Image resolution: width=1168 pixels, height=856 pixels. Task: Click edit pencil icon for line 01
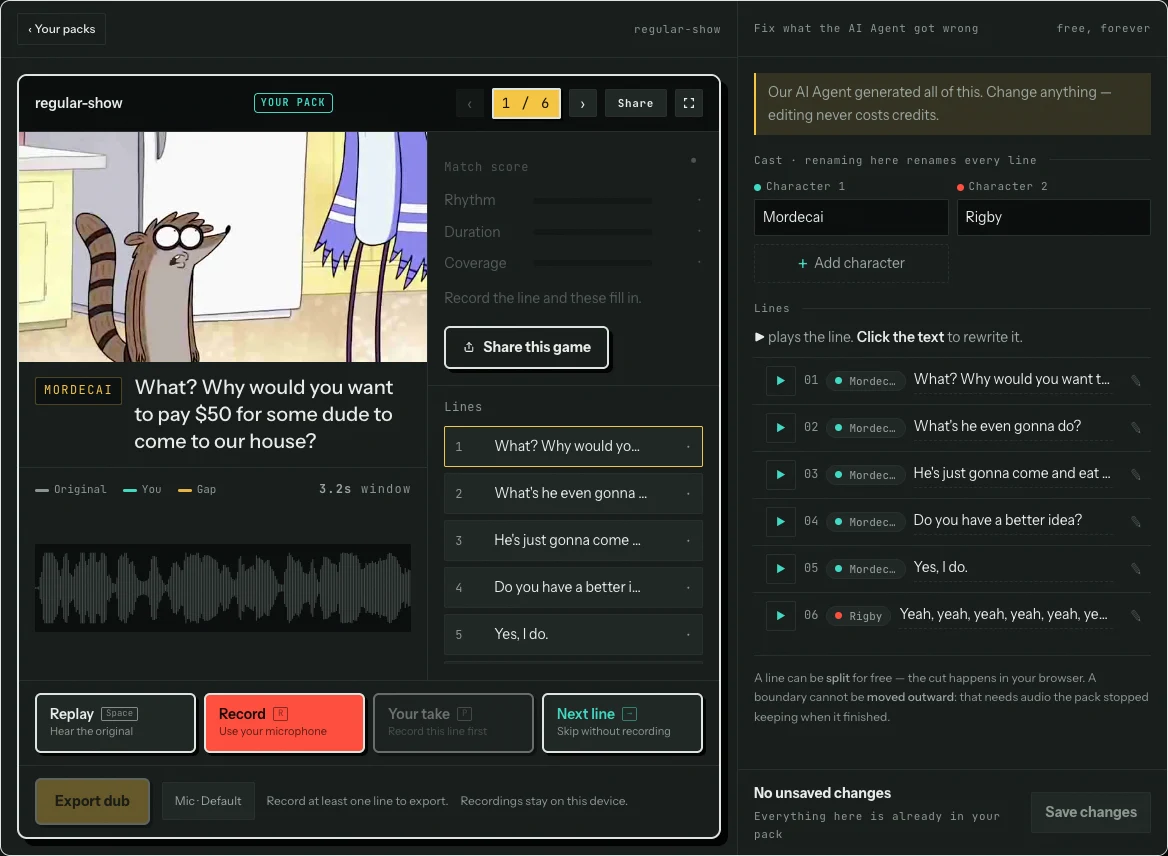click(x=1136, y=381)
